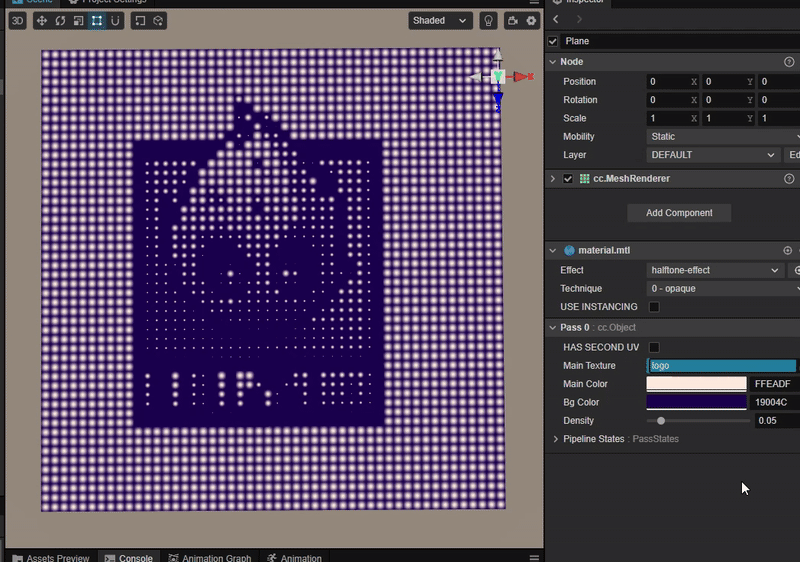Open the Main Color swatch picker
800x562 pixels.
(x=696, y=384)
